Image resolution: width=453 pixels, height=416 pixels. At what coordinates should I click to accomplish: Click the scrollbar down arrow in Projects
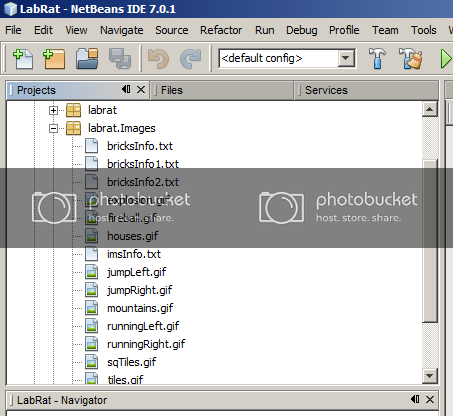[429, 376]
